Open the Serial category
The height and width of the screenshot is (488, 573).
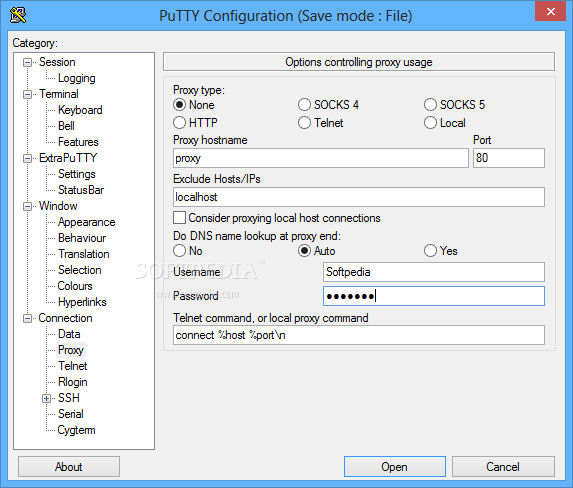click(71, 414)
